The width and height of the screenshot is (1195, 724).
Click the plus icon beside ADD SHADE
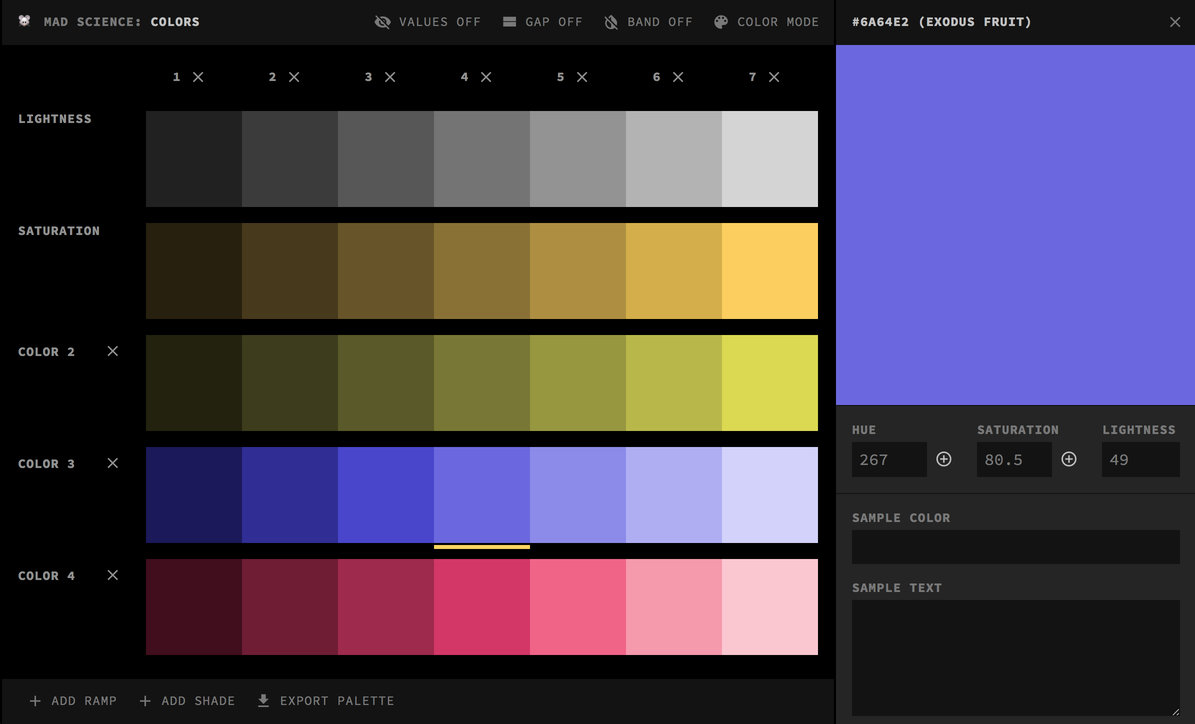tap(147, 700)
